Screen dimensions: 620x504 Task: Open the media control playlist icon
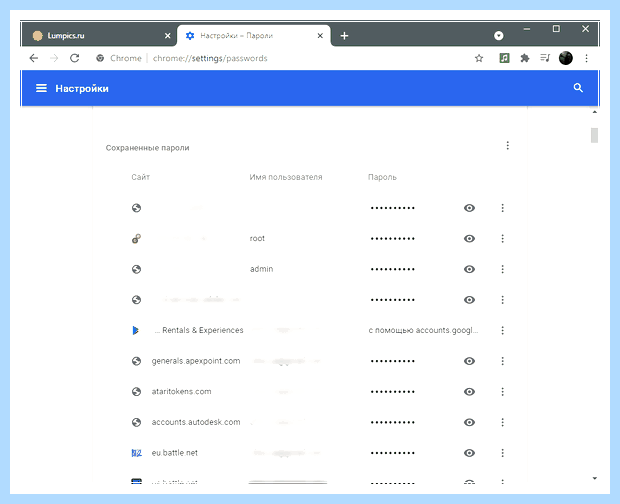click(x=545, y=58)
